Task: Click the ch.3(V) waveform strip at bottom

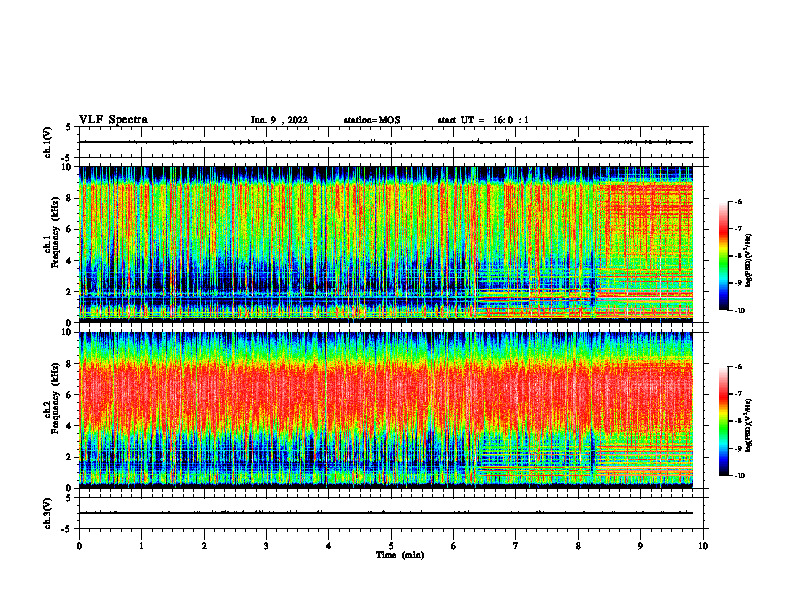Action: point(391,513)
